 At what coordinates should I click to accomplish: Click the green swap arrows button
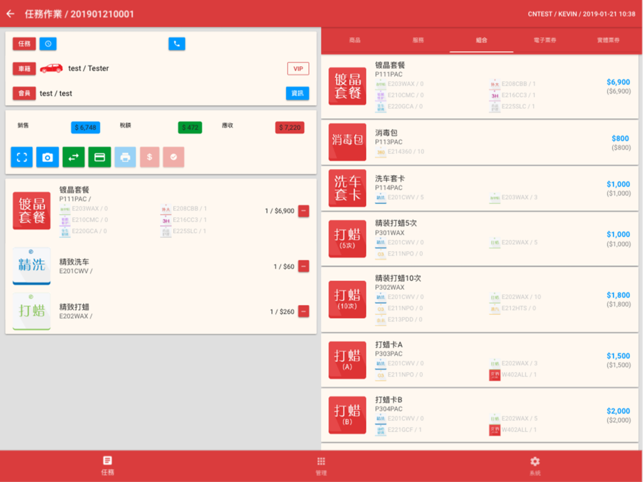click(74, 157)
